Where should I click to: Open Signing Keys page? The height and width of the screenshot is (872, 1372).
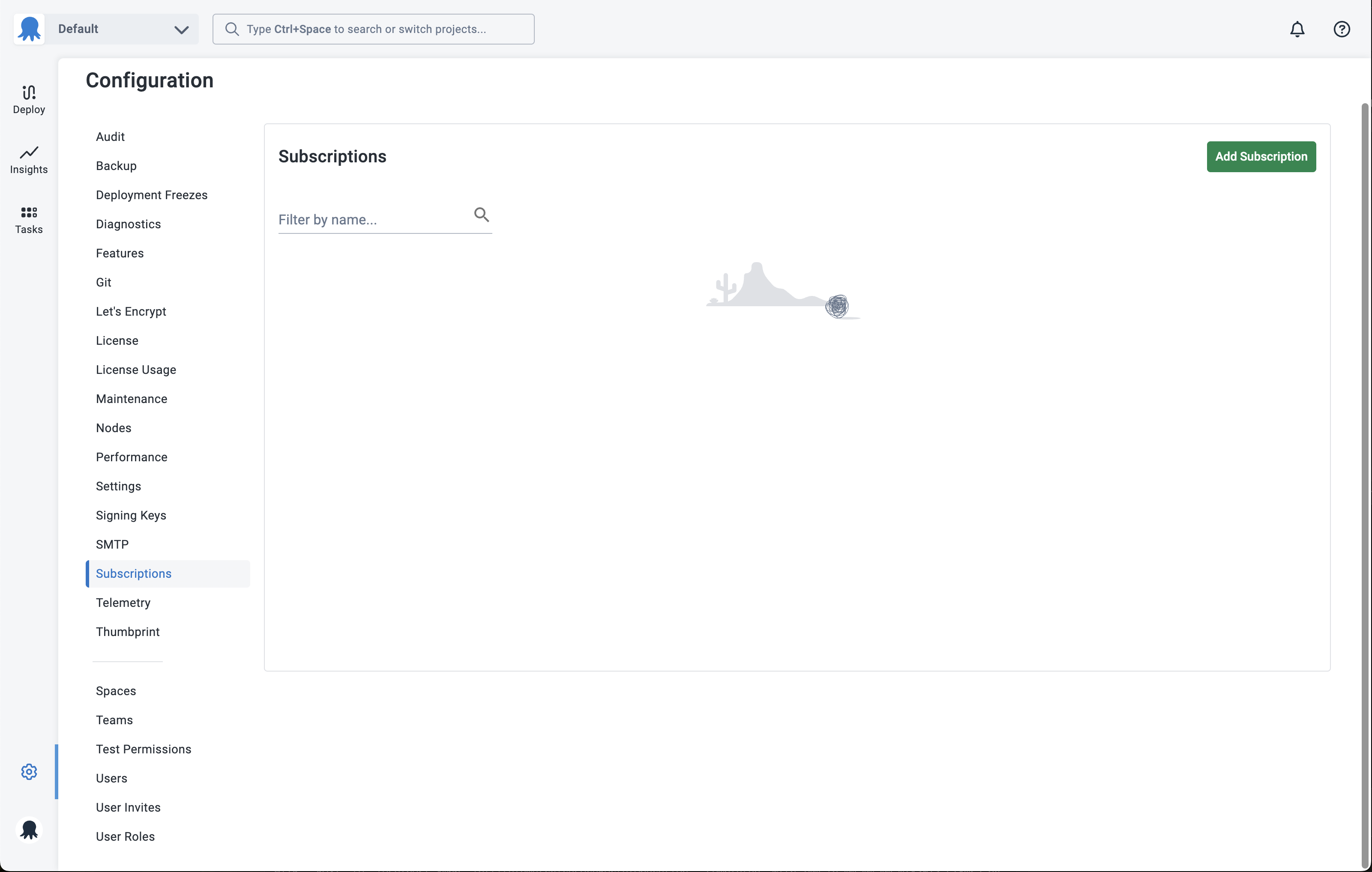[131, 516]
